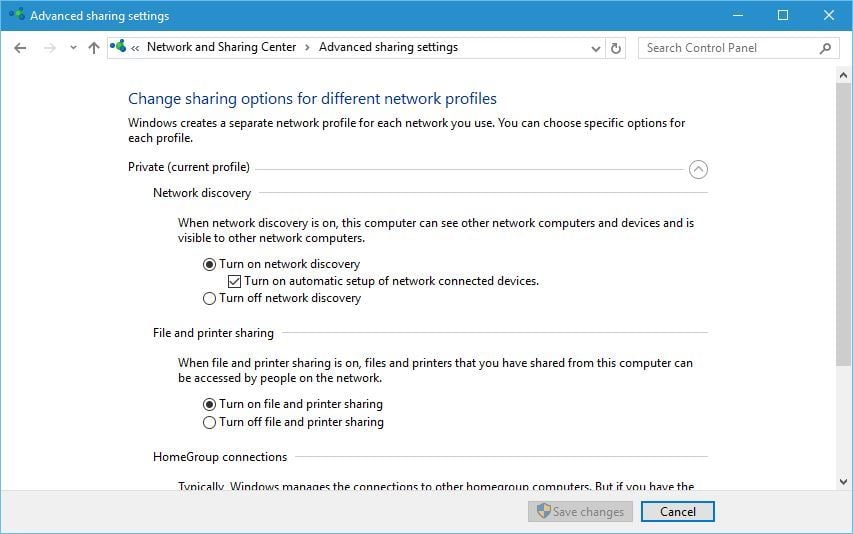Maximize the Advanced sharing settings window
This screenshot has width=853, height=534.
783,15
